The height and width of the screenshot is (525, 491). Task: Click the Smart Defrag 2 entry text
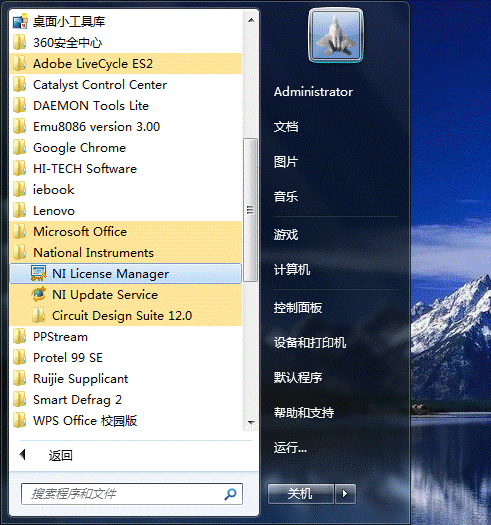77,400
